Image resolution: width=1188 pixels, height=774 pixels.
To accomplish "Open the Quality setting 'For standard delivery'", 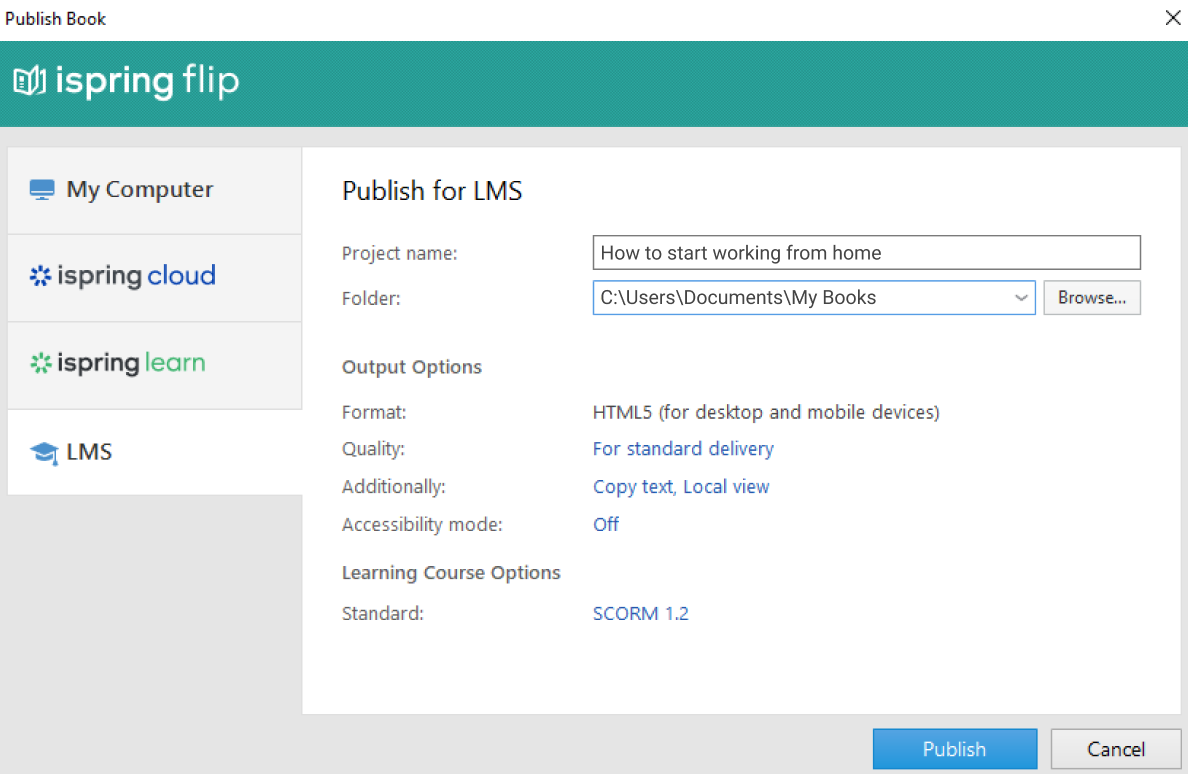I will 683,448.
